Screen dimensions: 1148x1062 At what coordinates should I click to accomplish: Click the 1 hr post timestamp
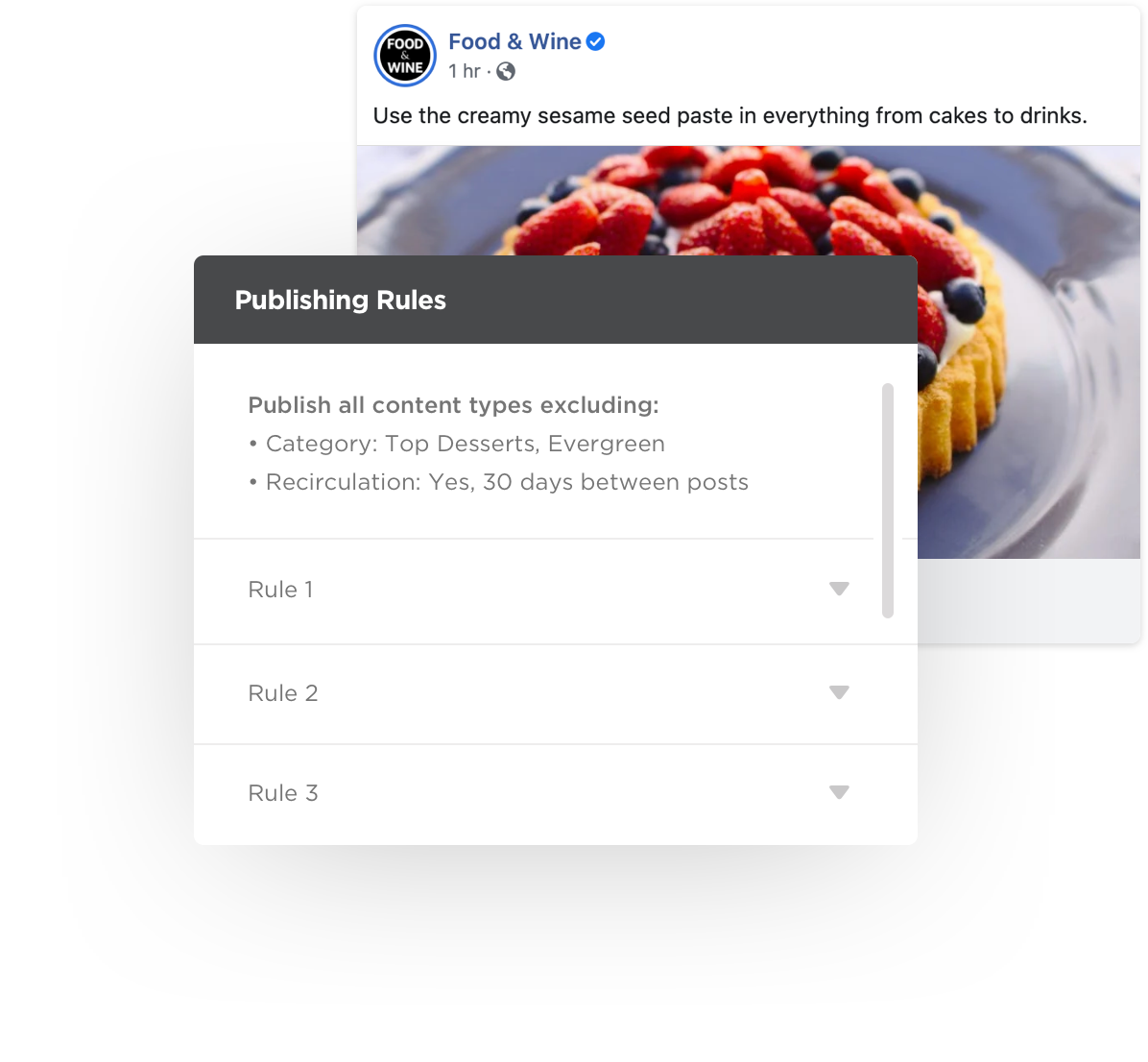[465, 71]
